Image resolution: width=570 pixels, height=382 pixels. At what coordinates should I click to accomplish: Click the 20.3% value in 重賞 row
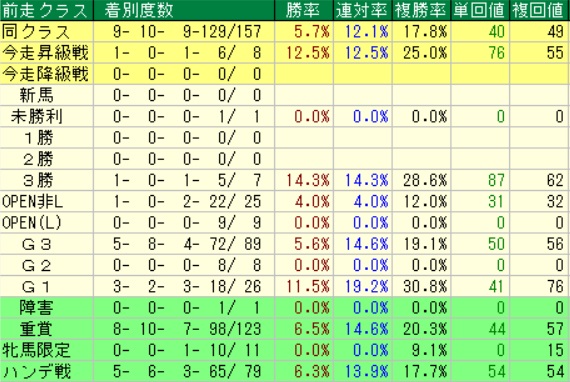[x=422, y=329]
